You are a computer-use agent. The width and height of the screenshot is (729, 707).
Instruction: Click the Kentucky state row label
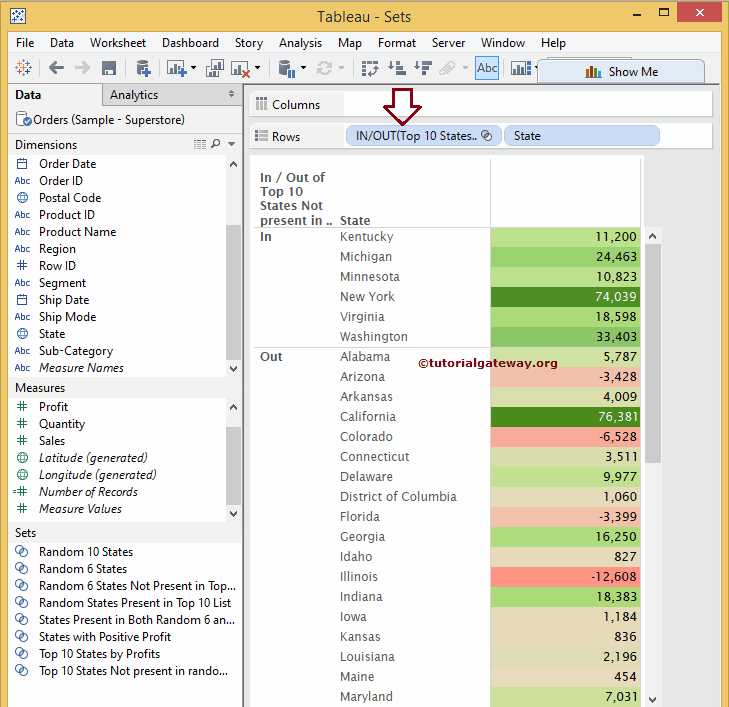[366, 237]
